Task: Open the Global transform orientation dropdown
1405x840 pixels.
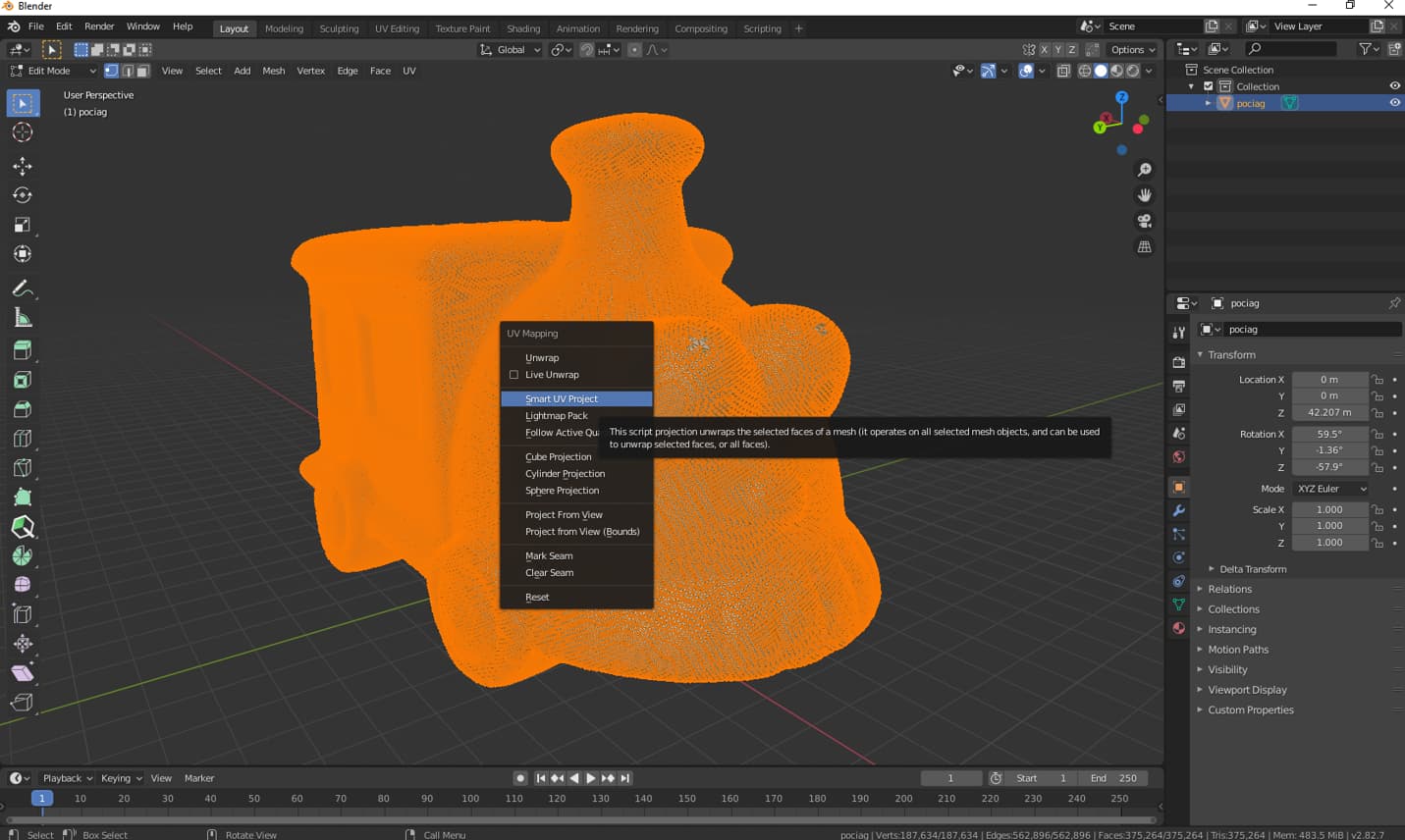Action: pyautogui.click(x=510, y=50)
